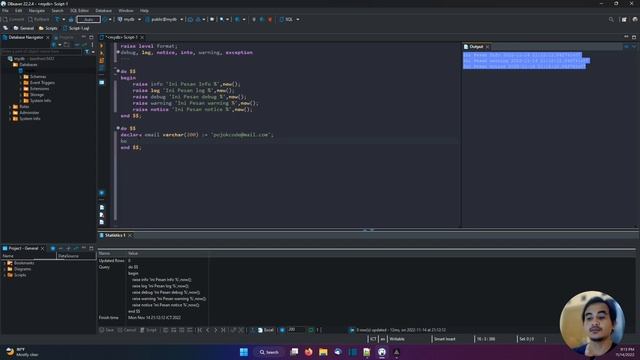640x360 pixels.
Task: Select the Scripts project folder
Action: (x=17, y=275)
